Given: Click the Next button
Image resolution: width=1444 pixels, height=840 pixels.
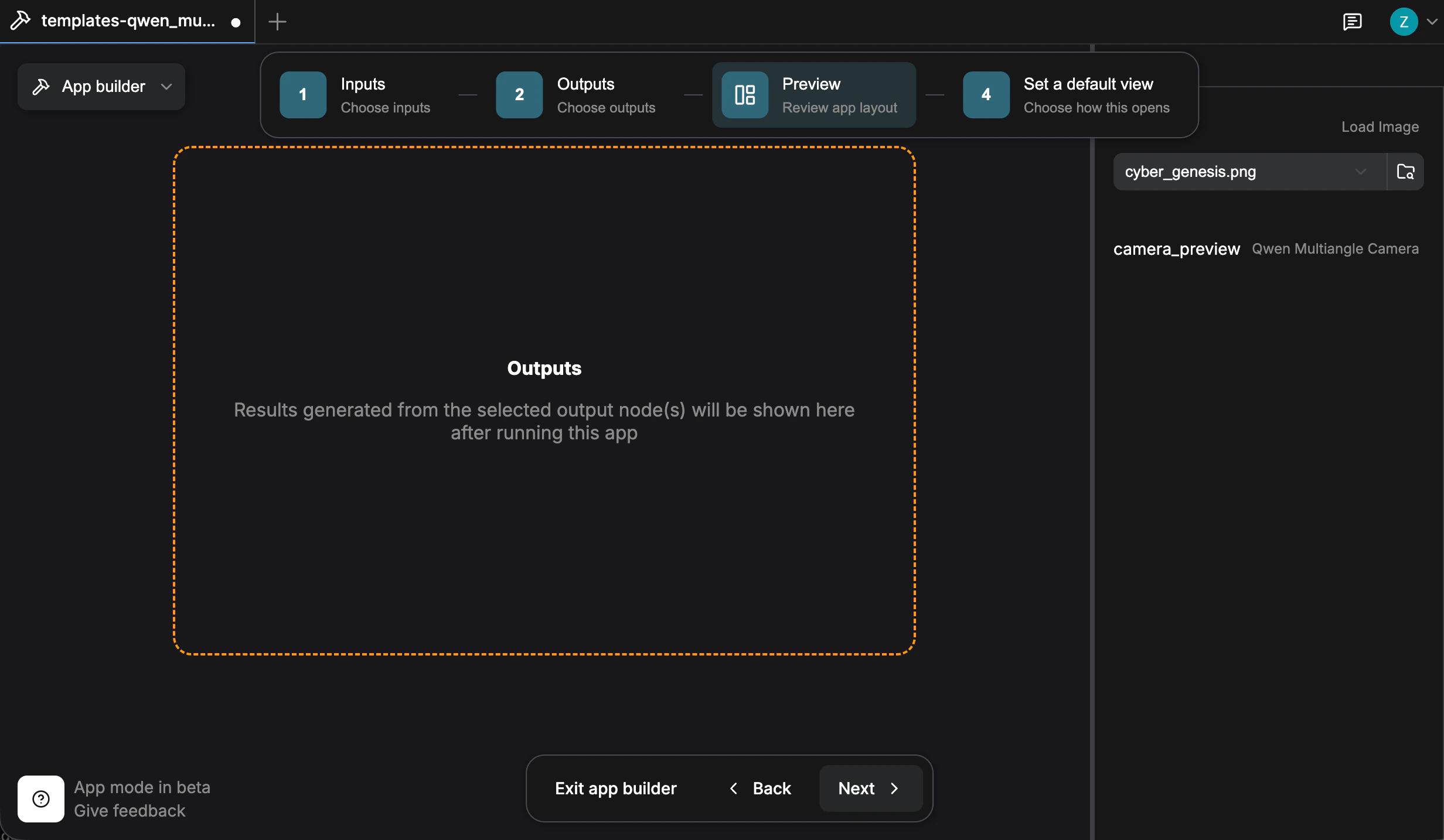Looking at the screenshot, I should click(x=869, y=788).
